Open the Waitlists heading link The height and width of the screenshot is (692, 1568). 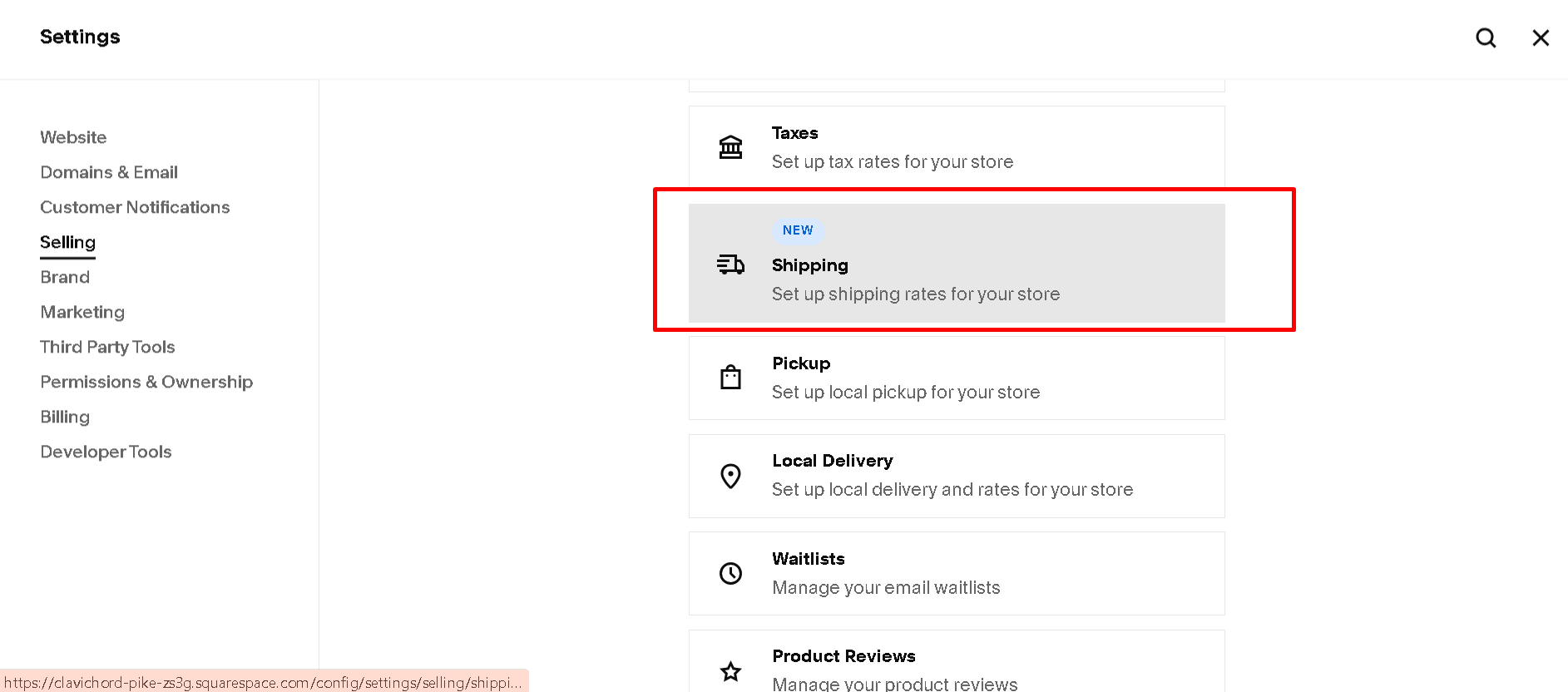click(x=808, y=559)
